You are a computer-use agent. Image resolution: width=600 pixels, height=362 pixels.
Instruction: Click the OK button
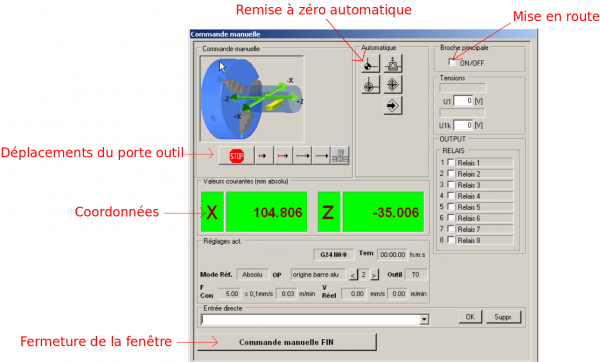[470, 317]
